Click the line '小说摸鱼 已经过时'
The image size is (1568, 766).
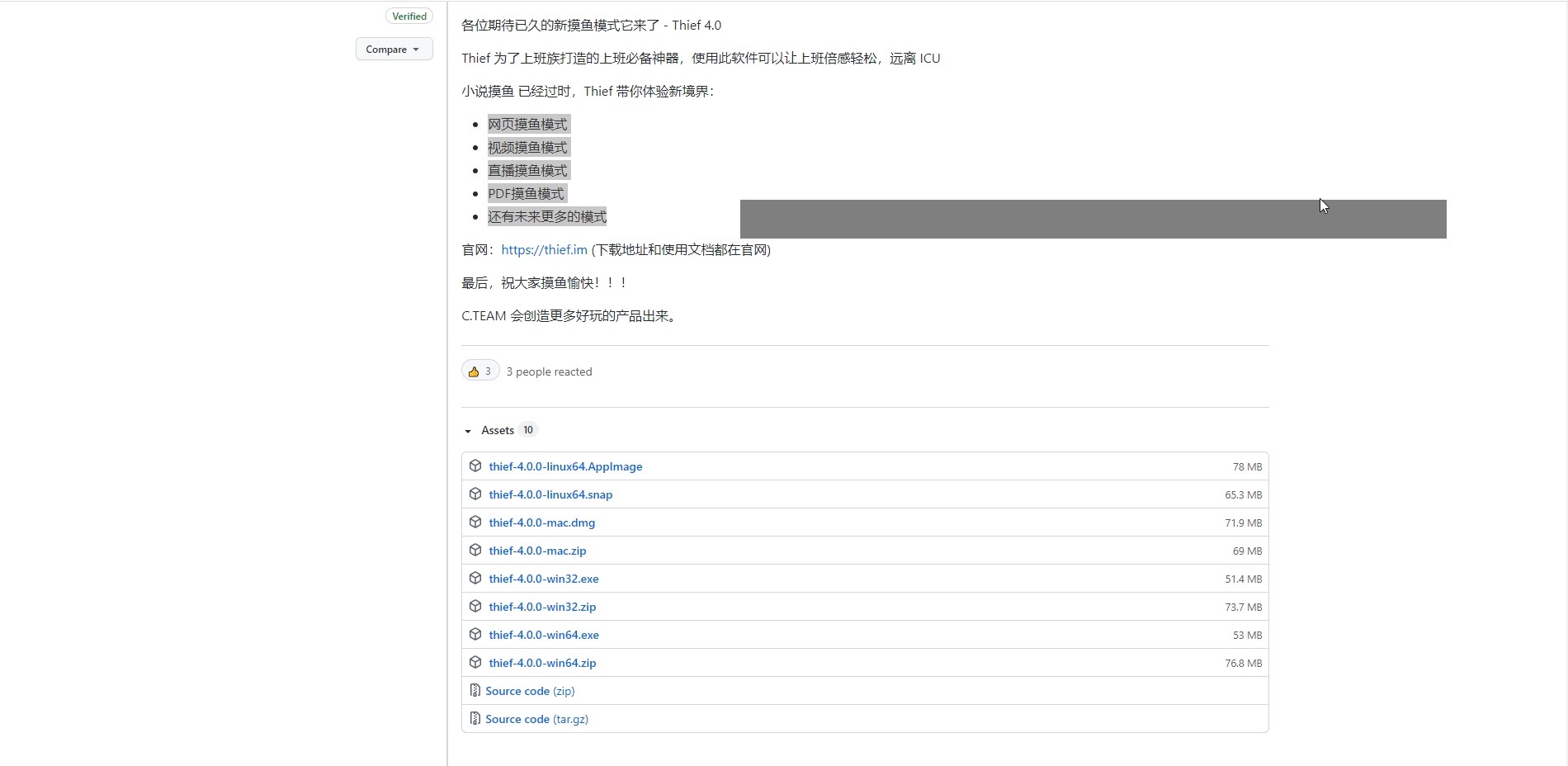tap(588, 92)
